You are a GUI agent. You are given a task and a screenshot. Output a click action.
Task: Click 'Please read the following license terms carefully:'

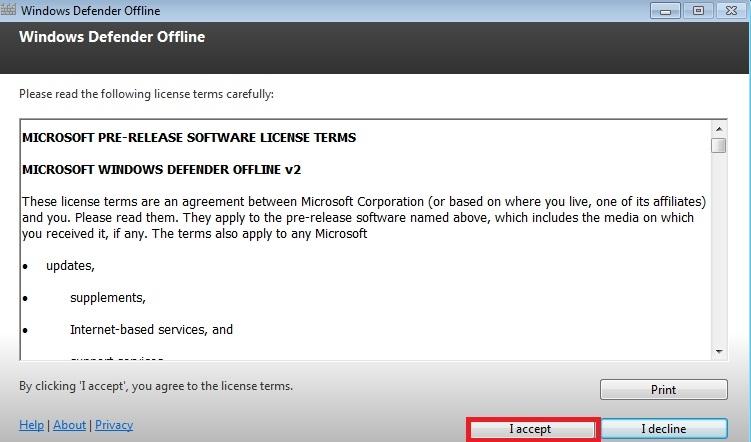pyautogui.click(x=147, y=94)
